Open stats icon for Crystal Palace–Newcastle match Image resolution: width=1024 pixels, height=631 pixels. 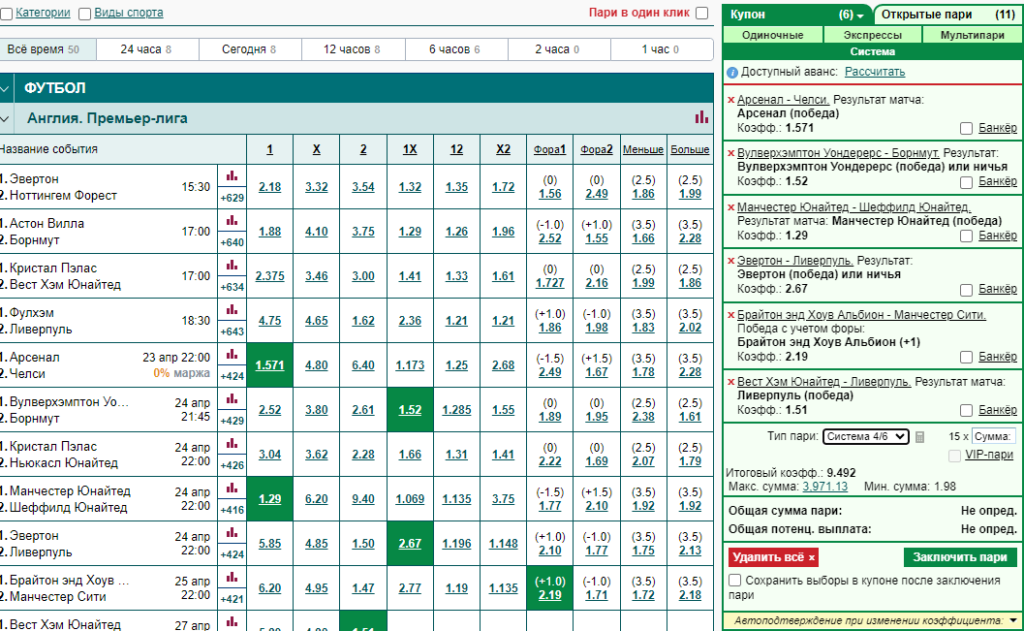[232, 444]
